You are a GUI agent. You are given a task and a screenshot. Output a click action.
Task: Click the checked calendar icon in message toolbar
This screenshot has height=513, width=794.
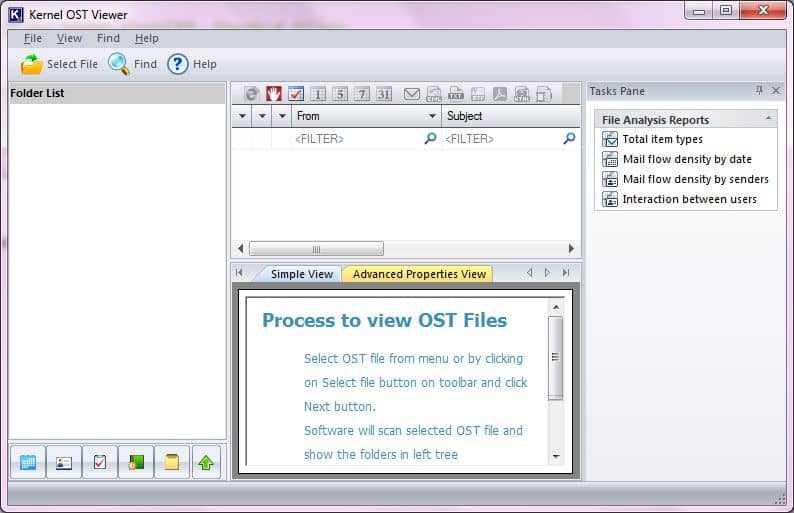click(x=296, y=94)
